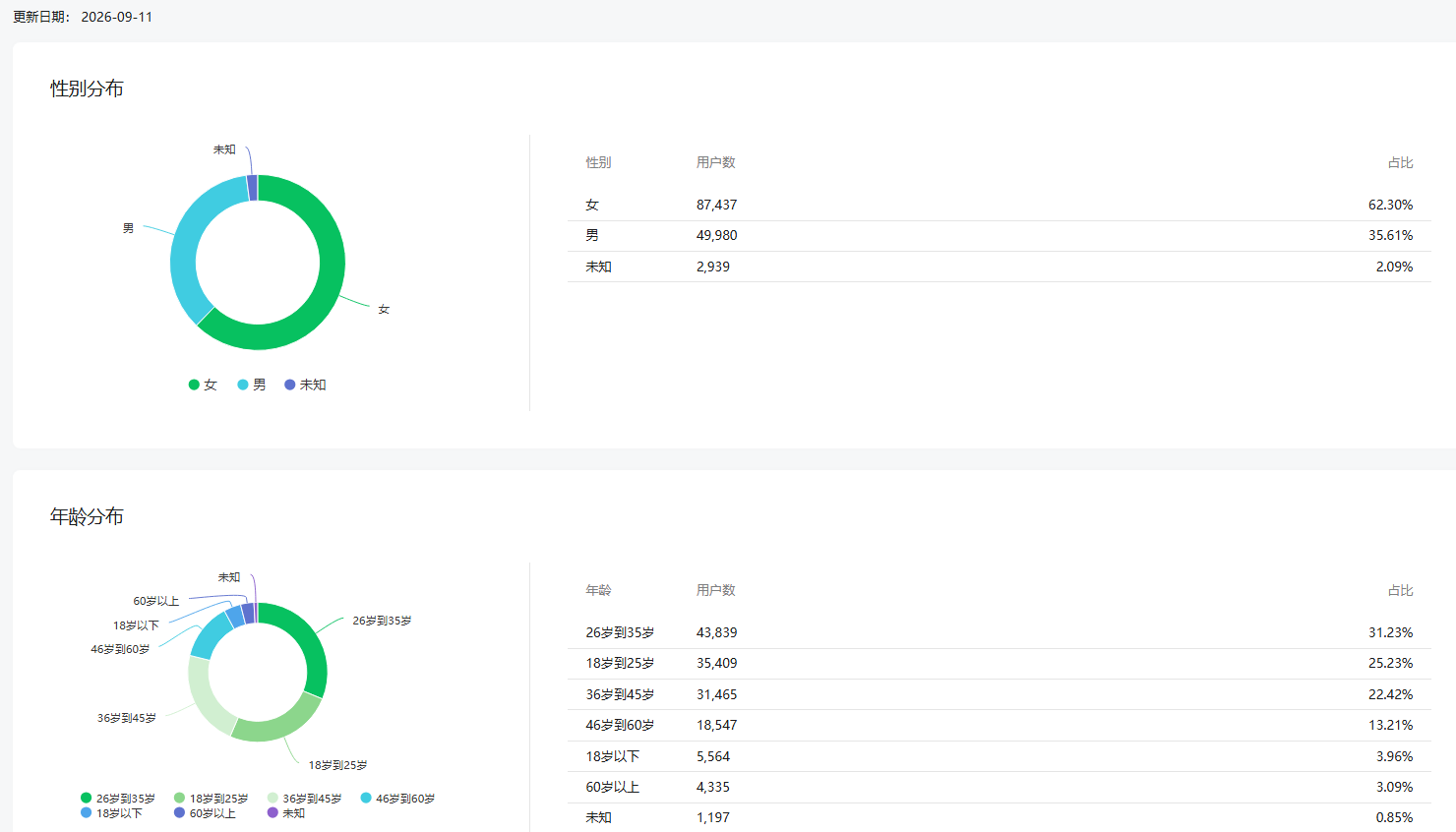Select the 用户数 column header in gender table
This screenshot has height=832, width=1456.
715,162
